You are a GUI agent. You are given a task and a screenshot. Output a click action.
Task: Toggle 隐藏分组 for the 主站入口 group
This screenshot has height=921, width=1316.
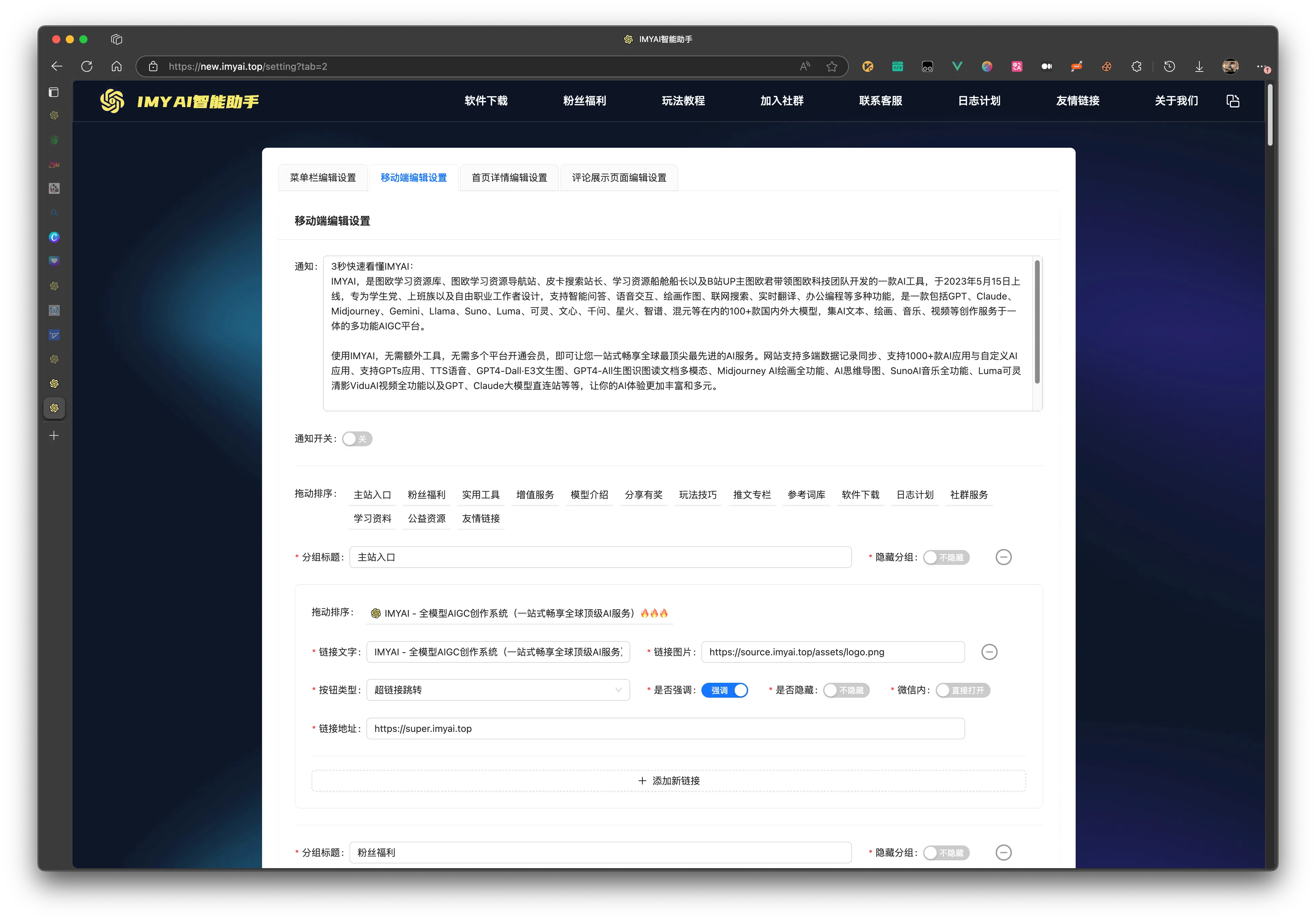point(946,557)
